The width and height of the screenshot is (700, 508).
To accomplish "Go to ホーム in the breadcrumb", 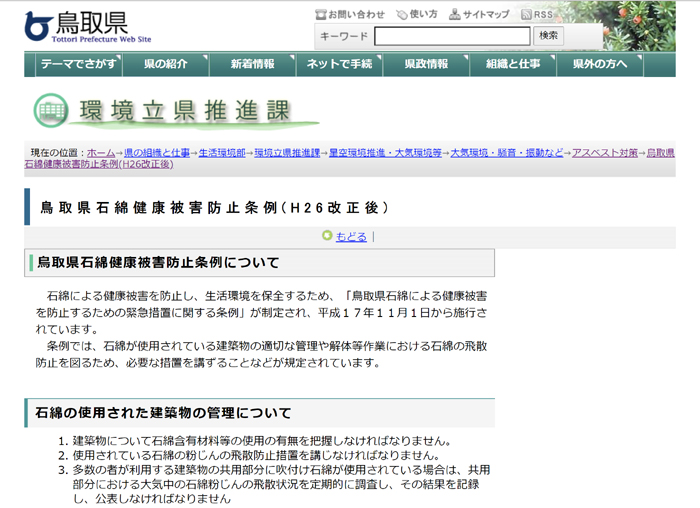I will click(x=101, y=153).
